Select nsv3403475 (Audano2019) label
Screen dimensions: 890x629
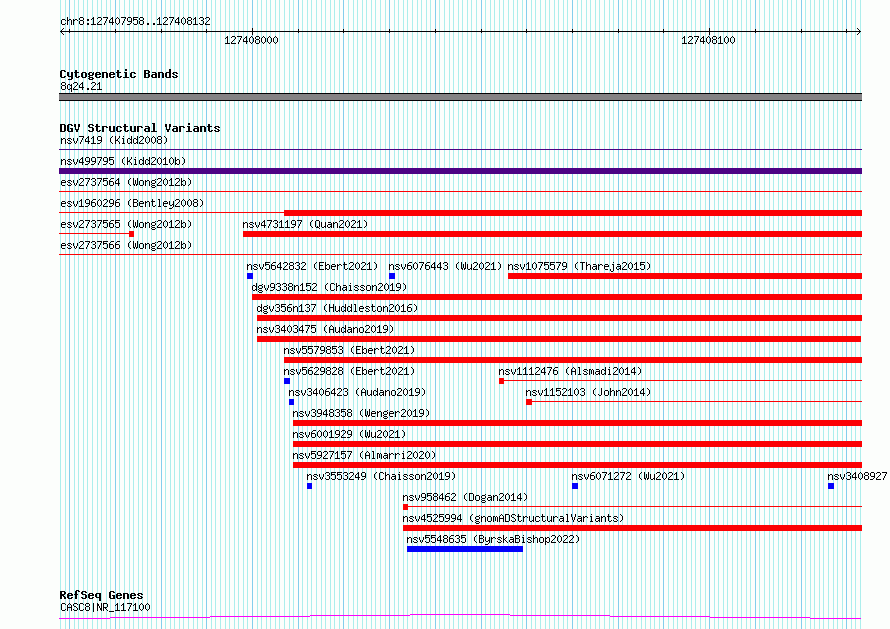325,329
